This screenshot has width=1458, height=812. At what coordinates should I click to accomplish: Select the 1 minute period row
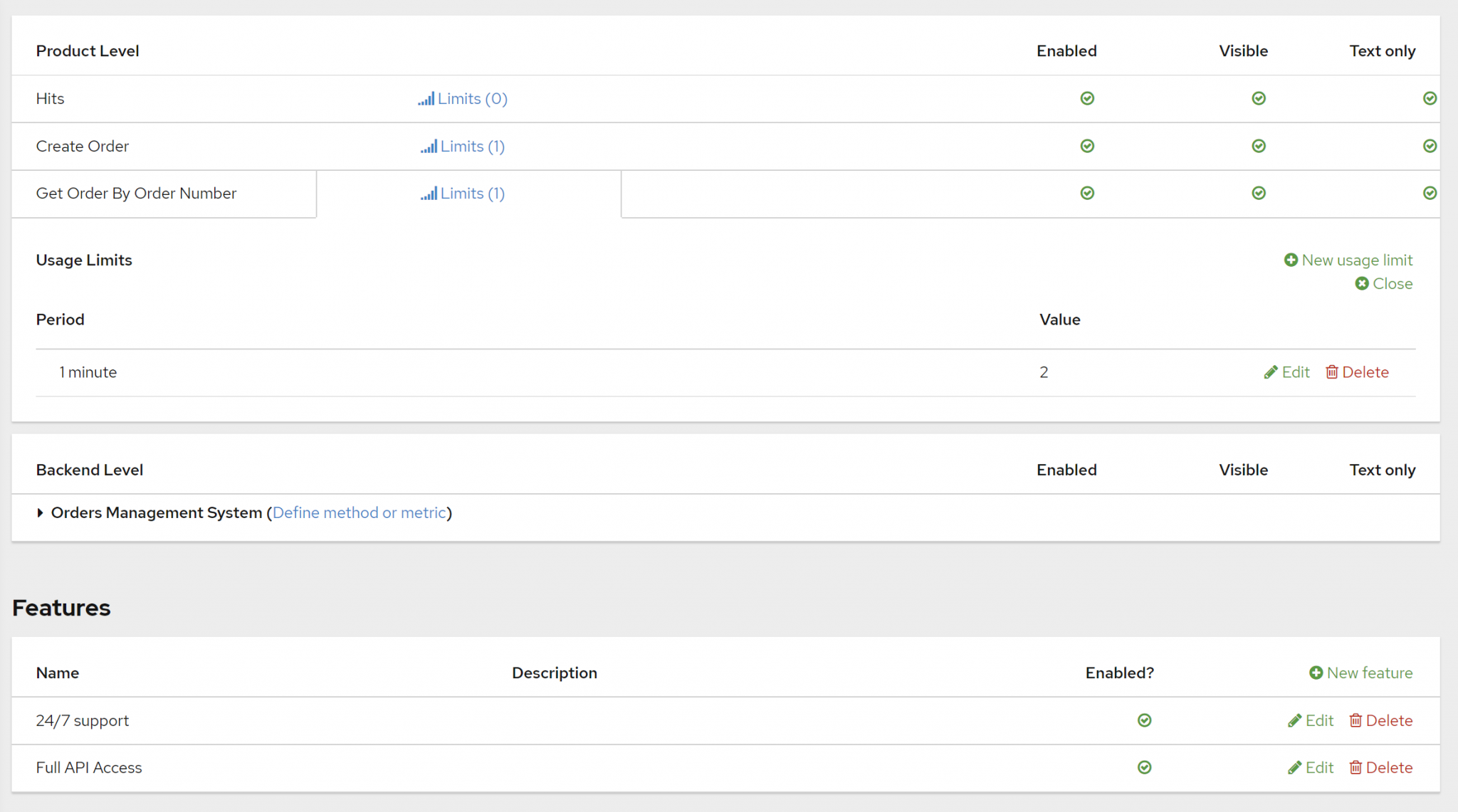coord(88,371)
